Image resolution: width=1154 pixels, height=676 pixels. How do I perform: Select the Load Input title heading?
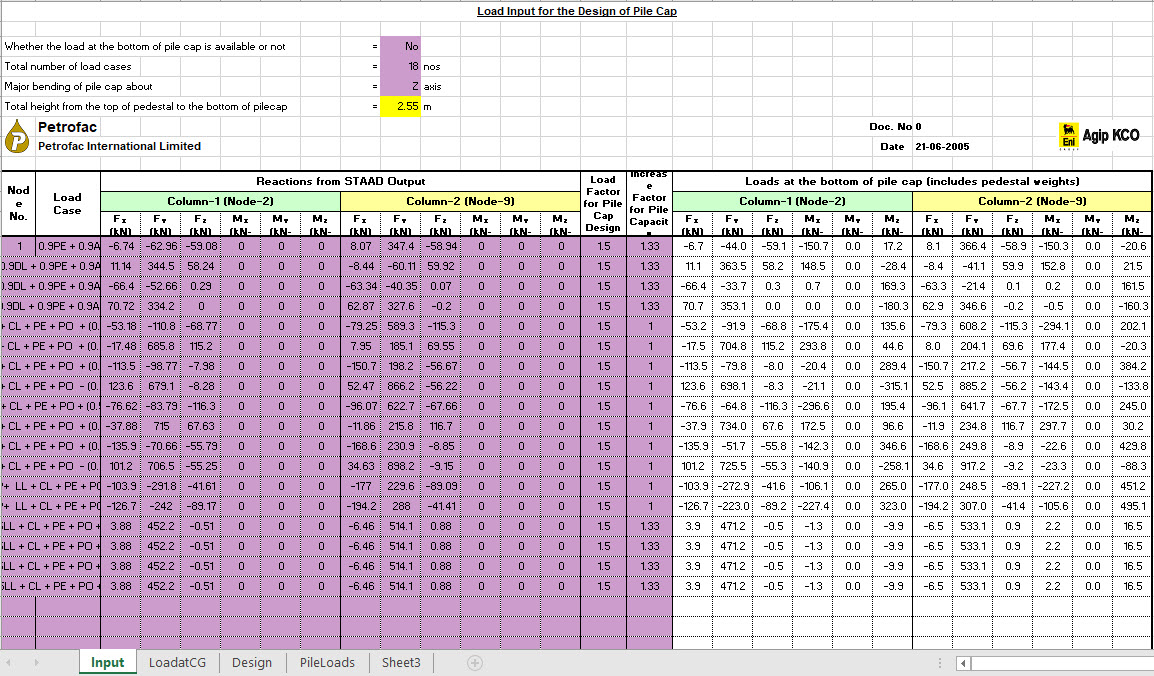(x=577, y=11)
